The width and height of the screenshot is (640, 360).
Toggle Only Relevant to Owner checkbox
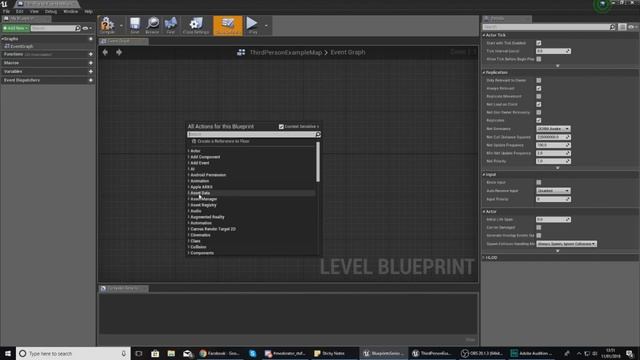click(x=539, y=80)
